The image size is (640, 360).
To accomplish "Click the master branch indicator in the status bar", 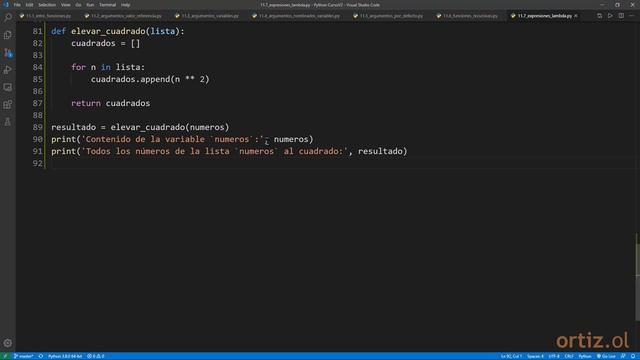I will click(23, 356).
